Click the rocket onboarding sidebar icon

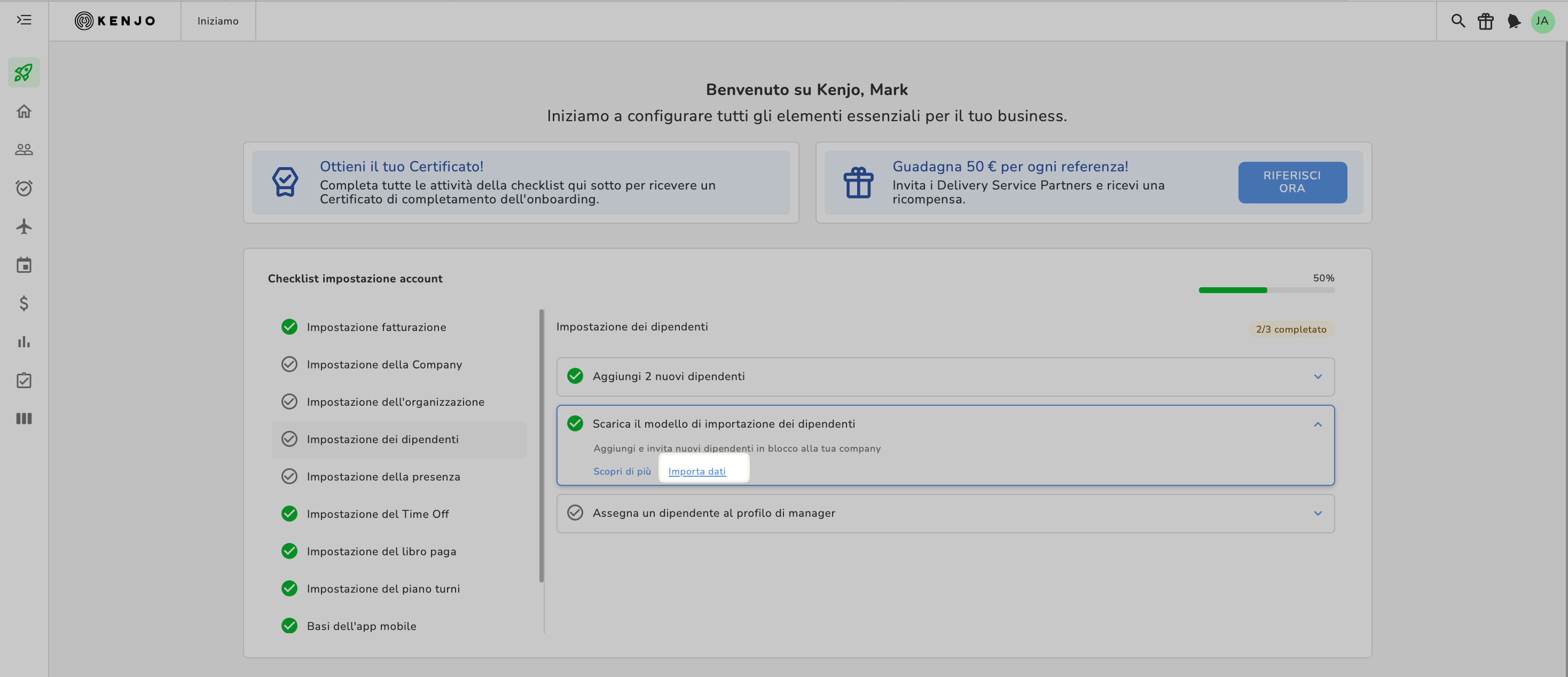(x=23, y=73)
